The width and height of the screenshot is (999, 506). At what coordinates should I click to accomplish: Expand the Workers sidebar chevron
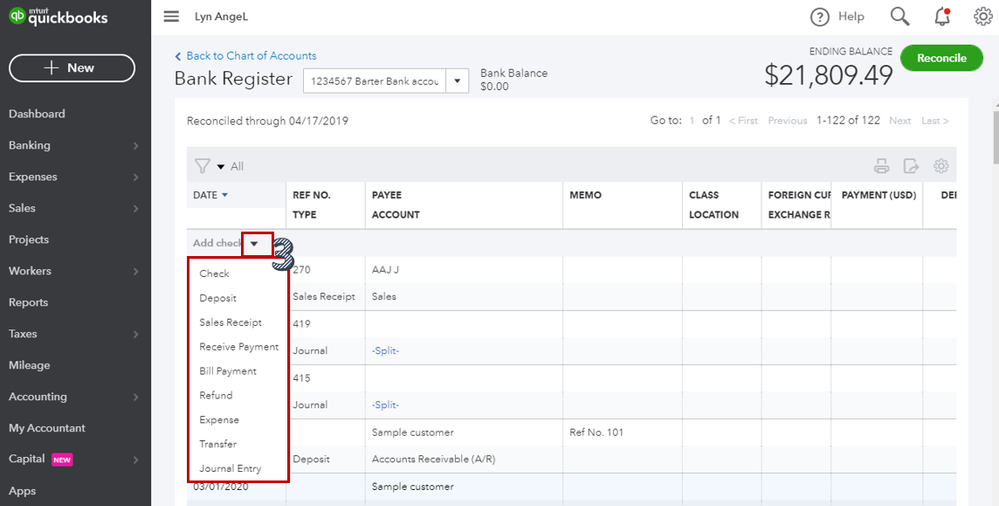[x=136, y=271]
